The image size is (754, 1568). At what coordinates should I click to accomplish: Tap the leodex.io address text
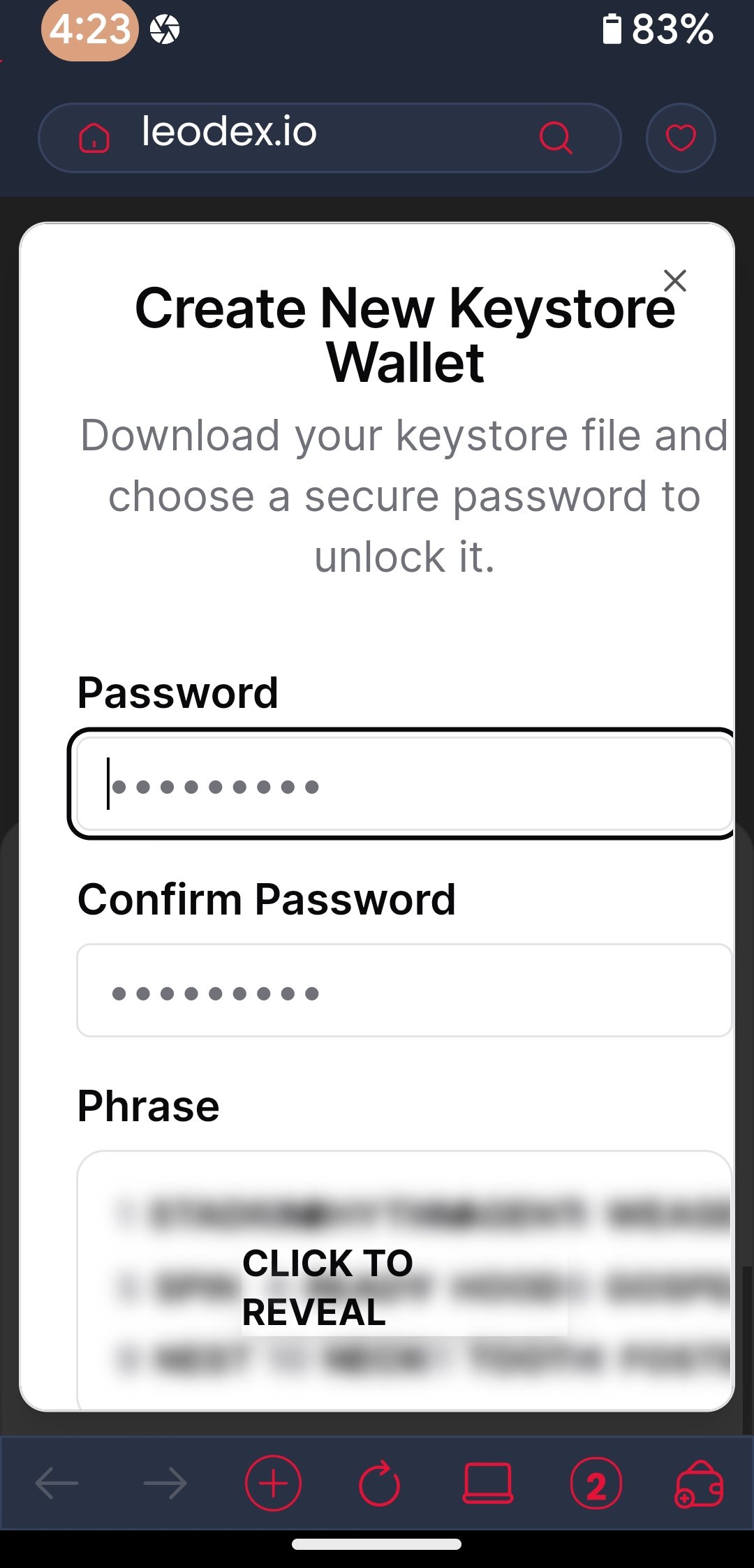pos(229,131)
